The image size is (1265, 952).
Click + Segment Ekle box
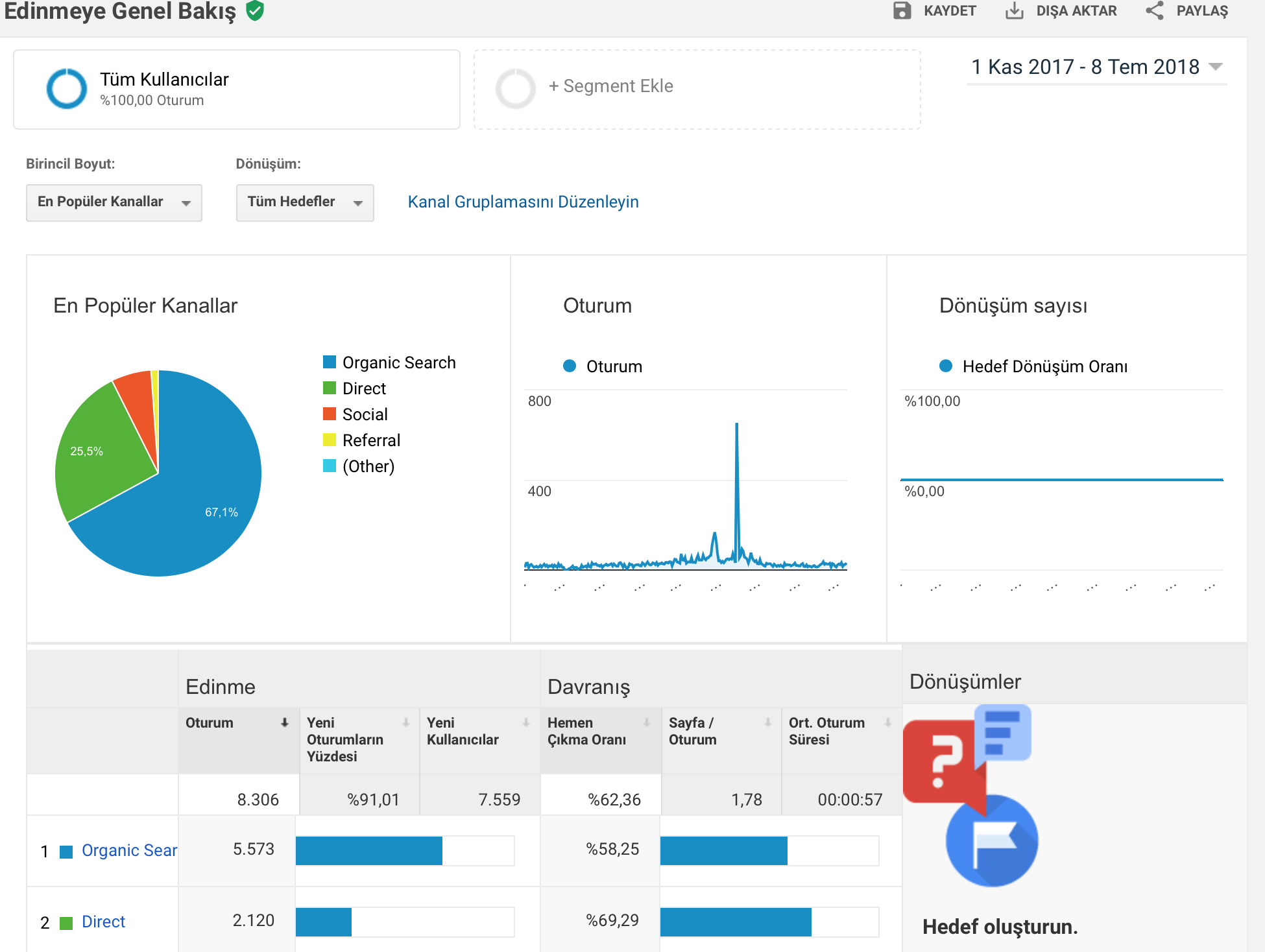click(x=697, y=89)
